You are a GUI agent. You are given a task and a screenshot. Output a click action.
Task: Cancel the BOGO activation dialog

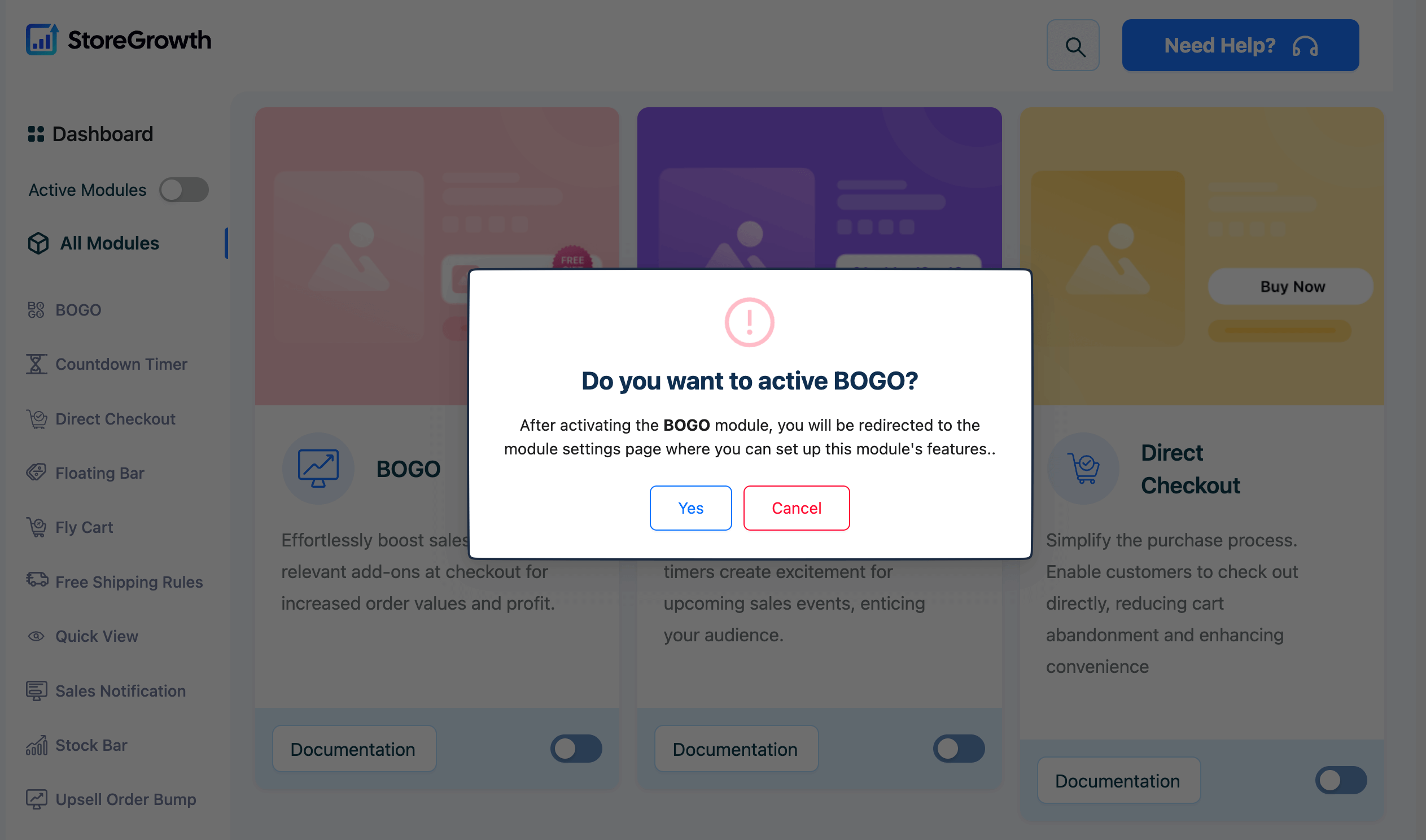click(796, 508)
